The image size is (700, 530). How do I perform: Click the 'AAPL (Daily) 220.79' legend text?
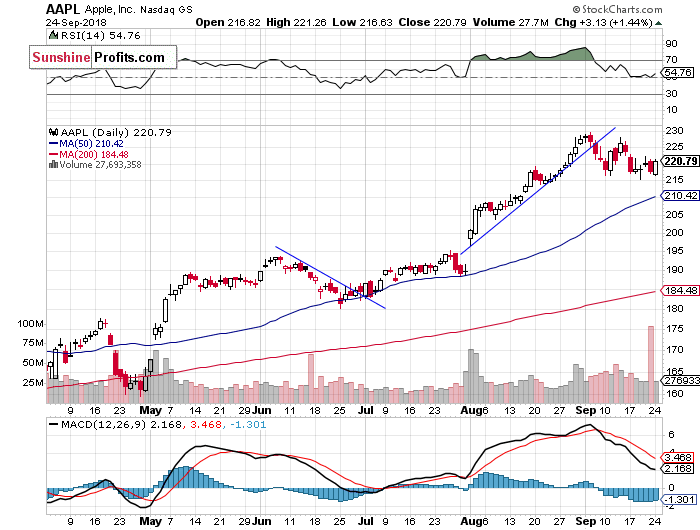[x=116, y=132]
